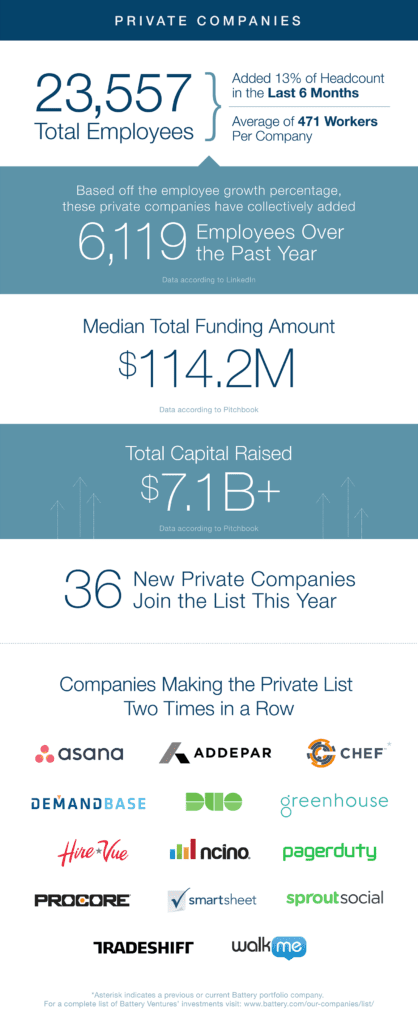Select the Addepar logo

point(215,753)
